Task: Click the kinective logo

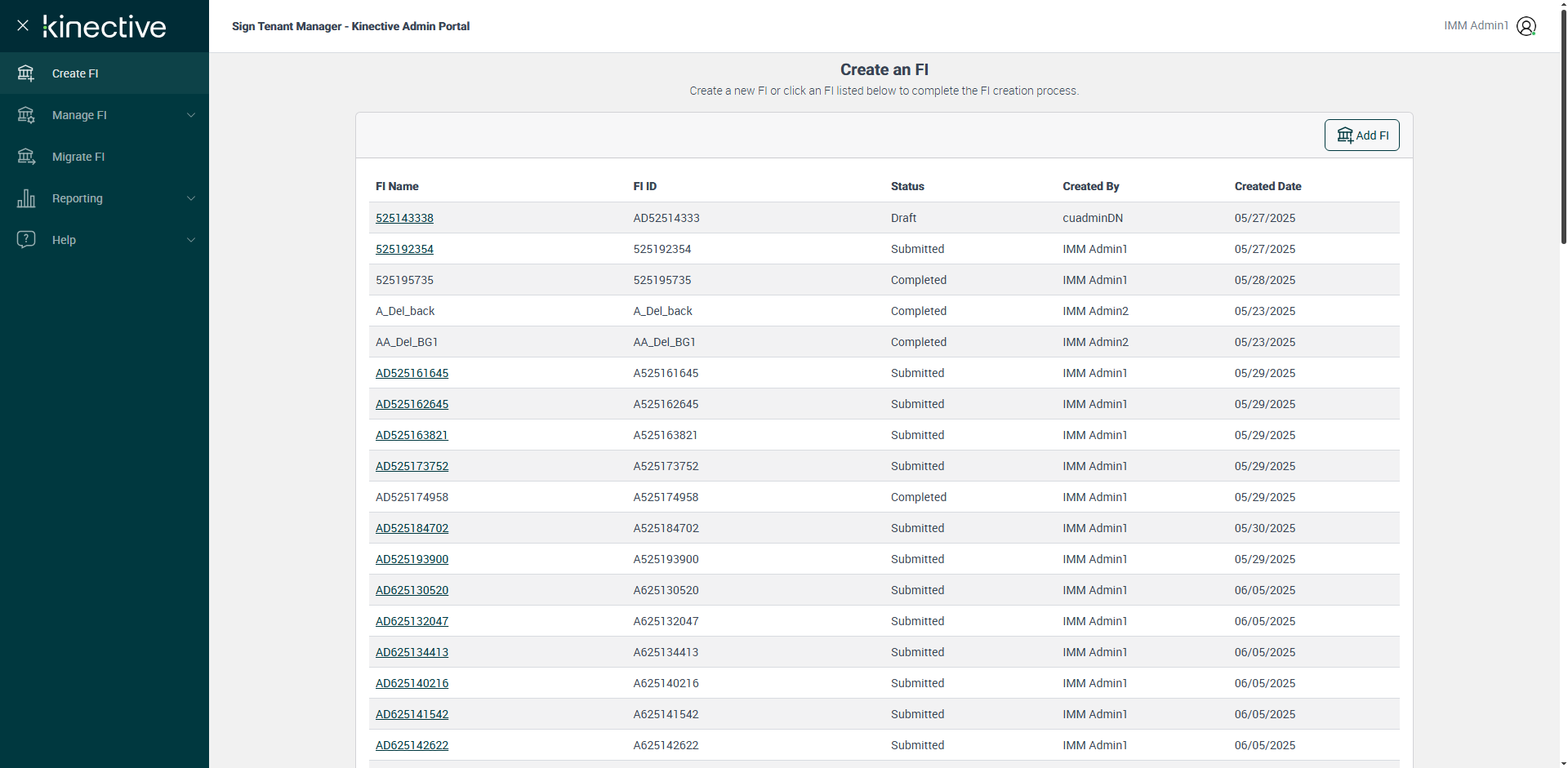Action: tap(105, 26)
